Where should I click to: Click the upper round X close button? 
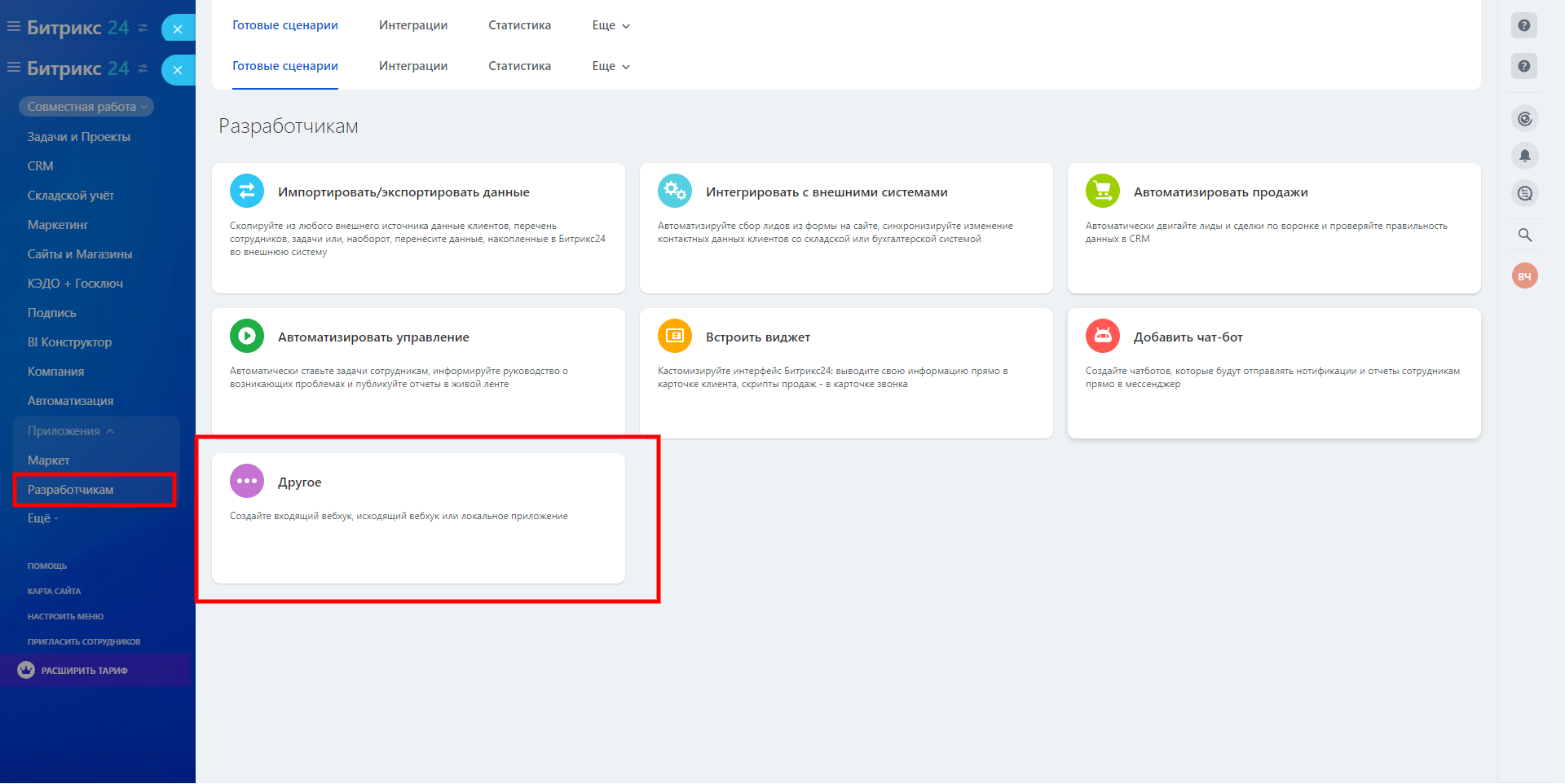pos(178,29)
